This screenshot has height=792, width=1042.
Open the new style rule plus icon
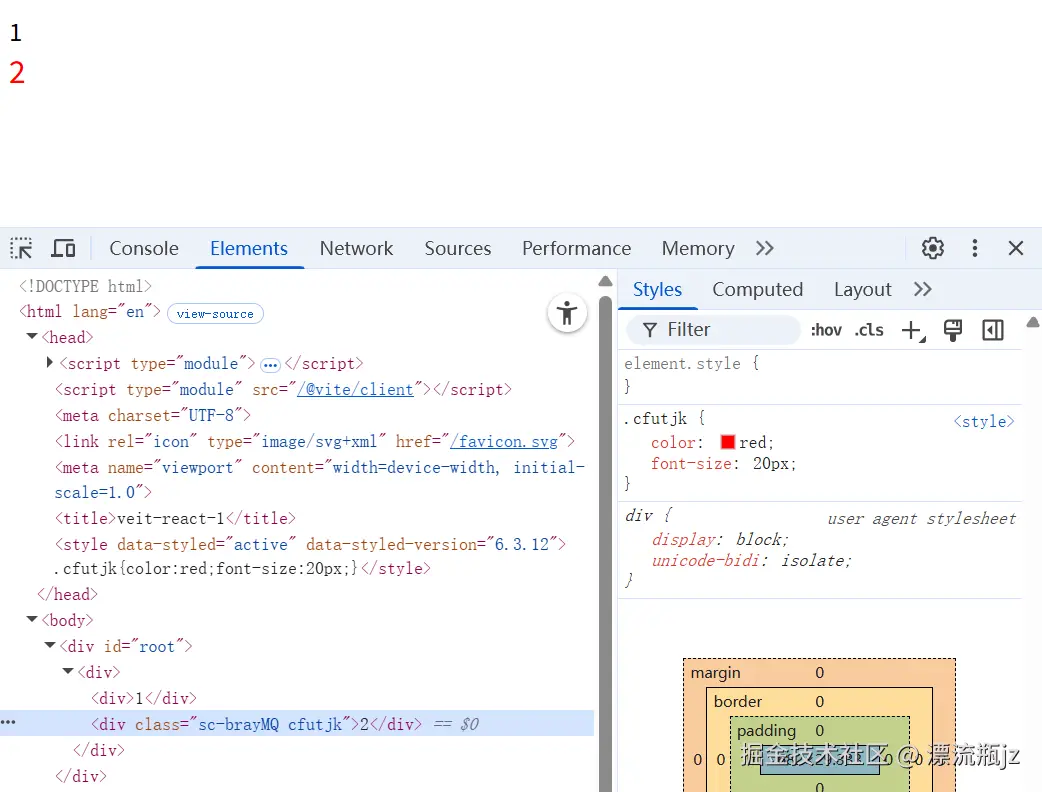tap(912, 329)
